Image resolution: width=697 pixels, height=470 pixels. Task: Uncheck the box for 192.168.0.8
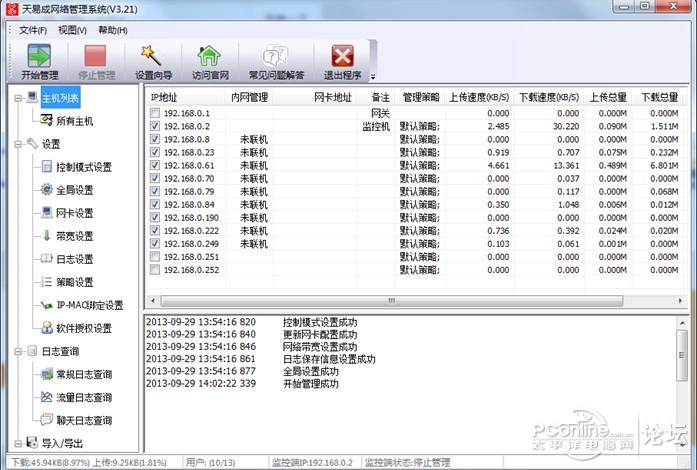pos(155,139)
